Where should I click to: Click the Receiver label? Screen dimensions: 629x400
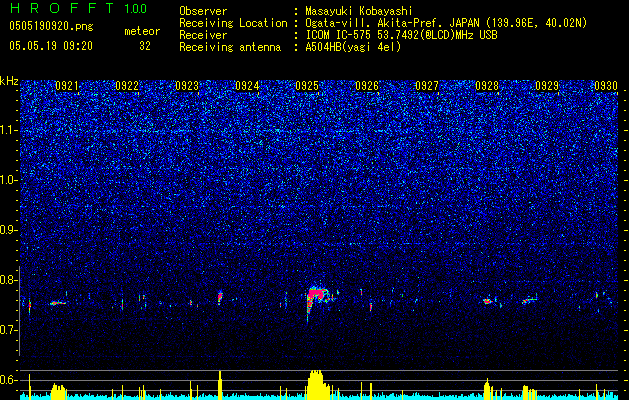point(203,35)
